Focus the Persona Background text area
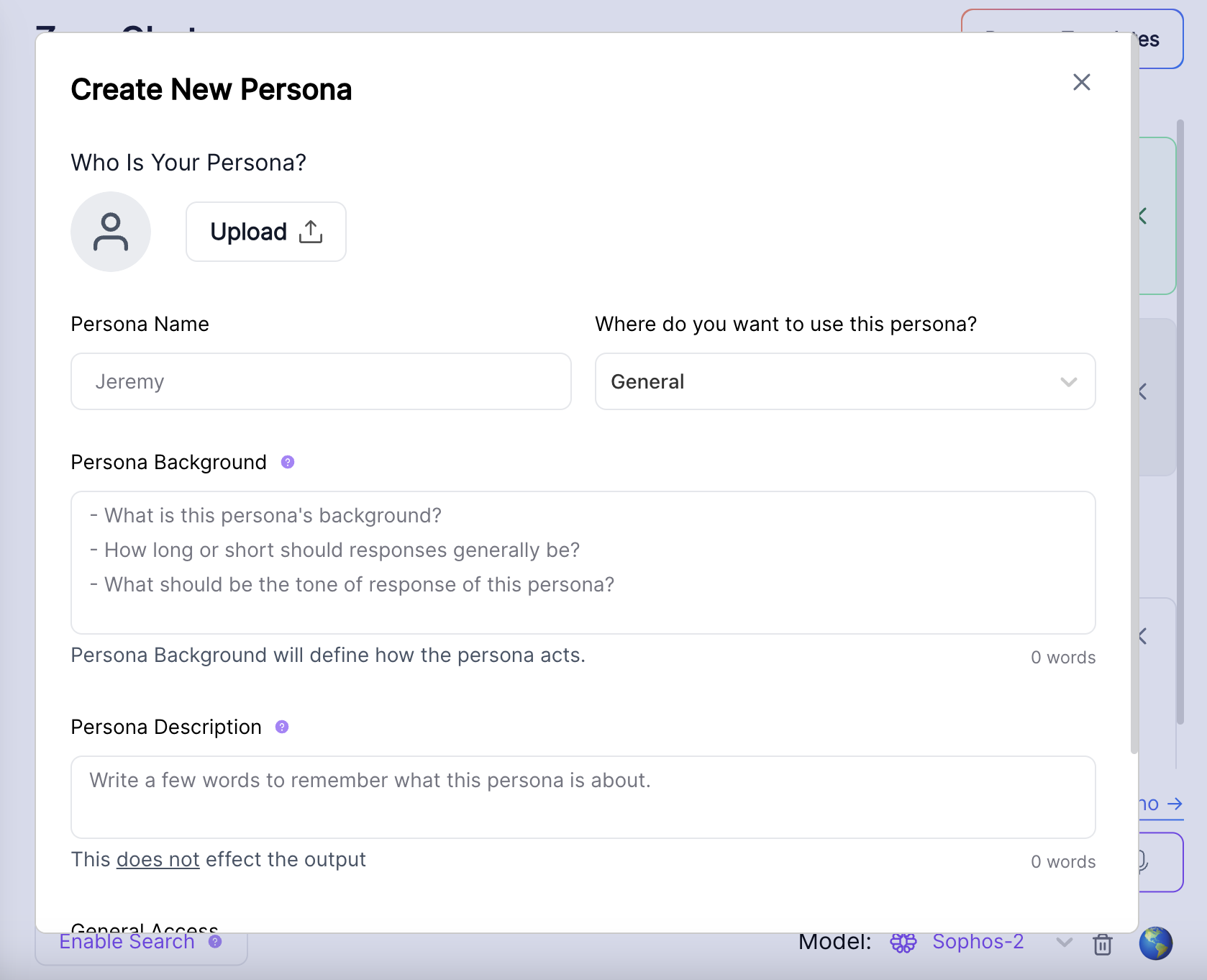 click(x=583, y=563)
